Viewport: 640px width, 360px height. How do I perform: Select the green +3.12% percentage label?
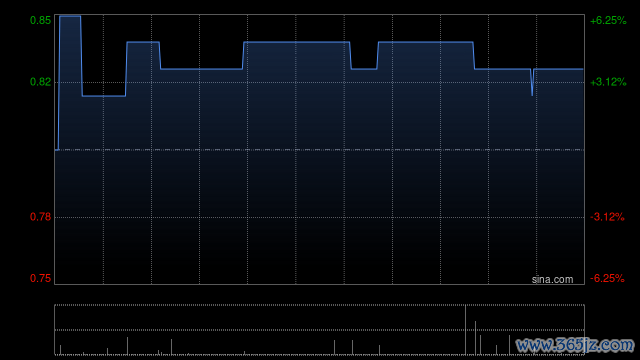click(x=608, y=82)
